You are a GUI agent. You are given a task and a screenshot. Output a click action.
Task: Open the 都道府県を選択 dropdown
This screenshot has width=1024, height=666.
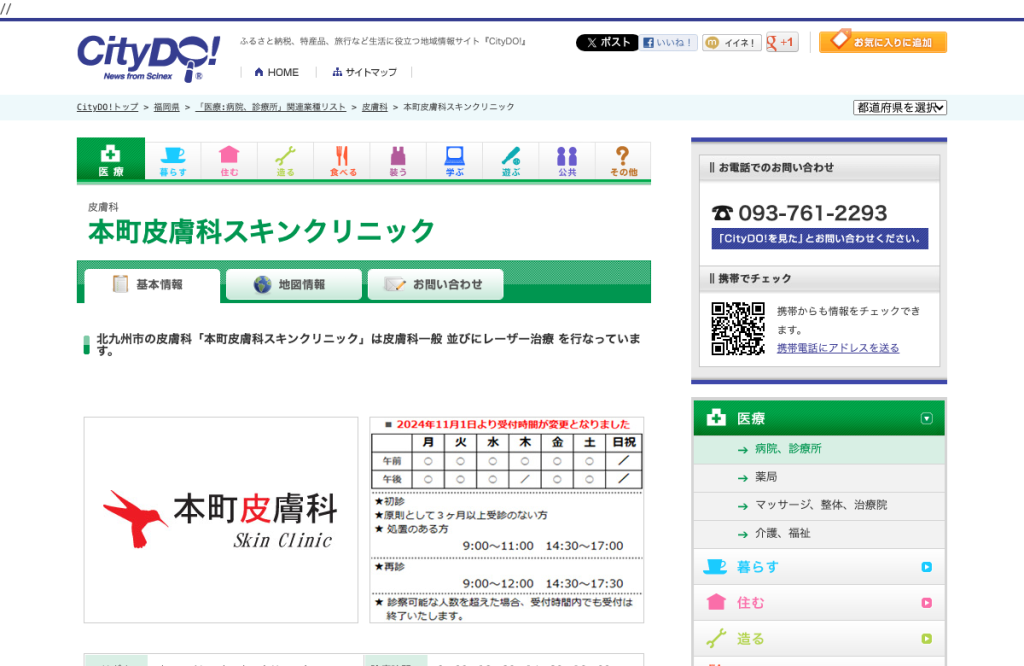click(x=899, y=107)
